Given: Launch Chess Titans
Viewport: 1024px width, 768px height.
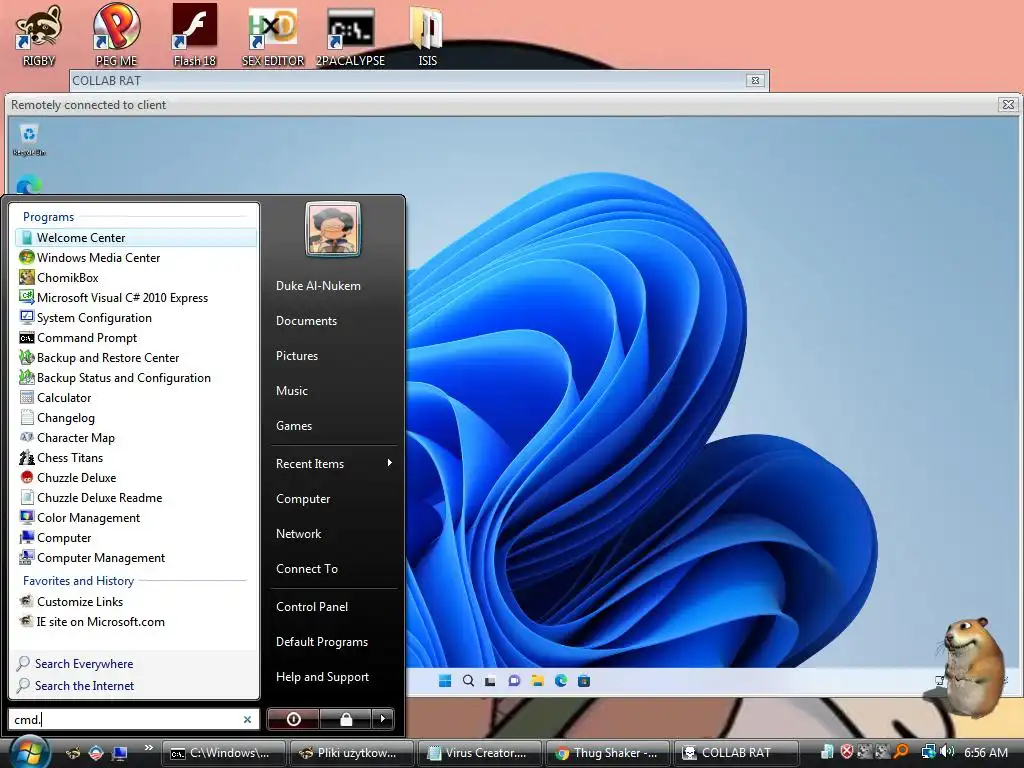Looking at the screenshot, I should (136, 458).
